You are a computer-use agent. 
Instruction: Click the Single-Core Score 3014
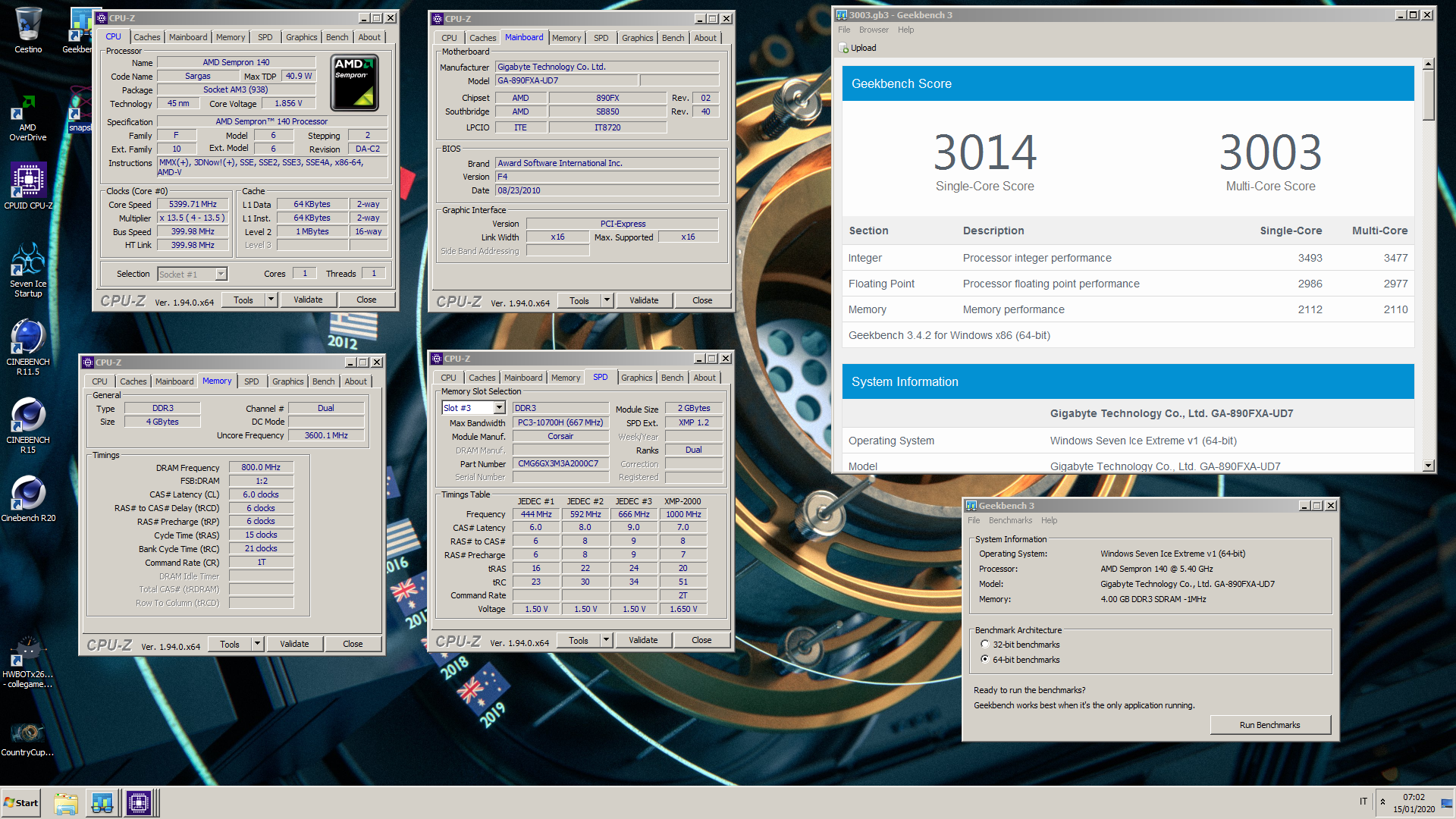(x=984, y=153)
